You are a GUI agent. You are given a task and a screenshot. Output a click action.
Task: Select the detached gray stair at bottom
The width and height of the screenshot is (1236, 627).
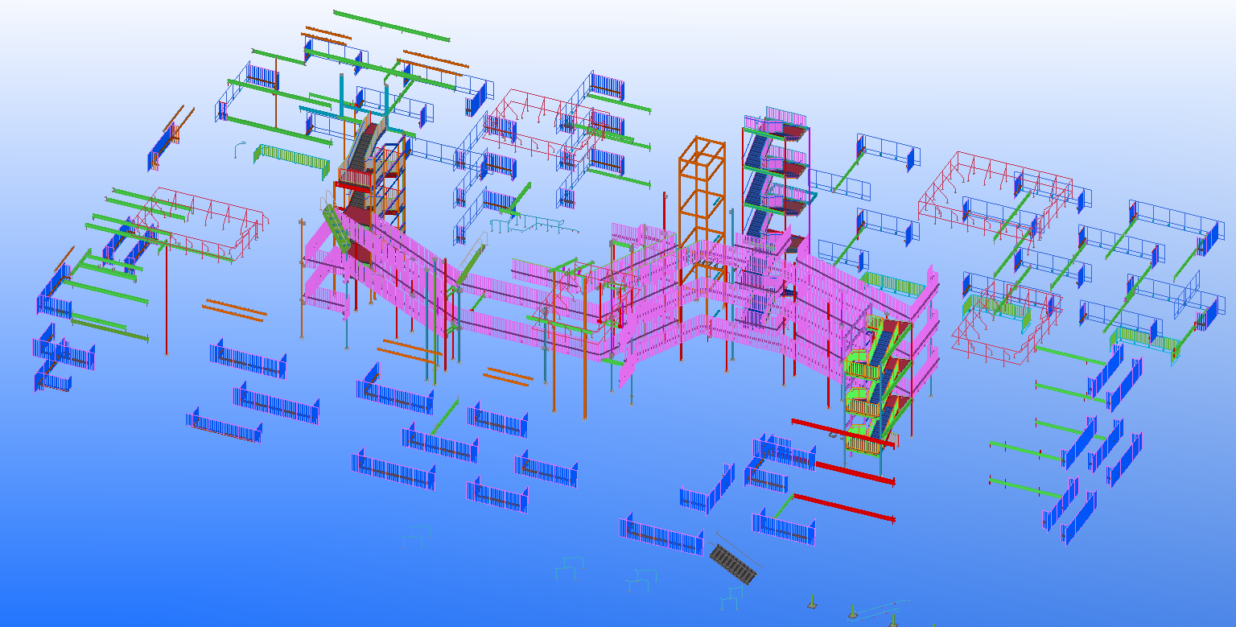pyautogui.click(x=735, y=565)
